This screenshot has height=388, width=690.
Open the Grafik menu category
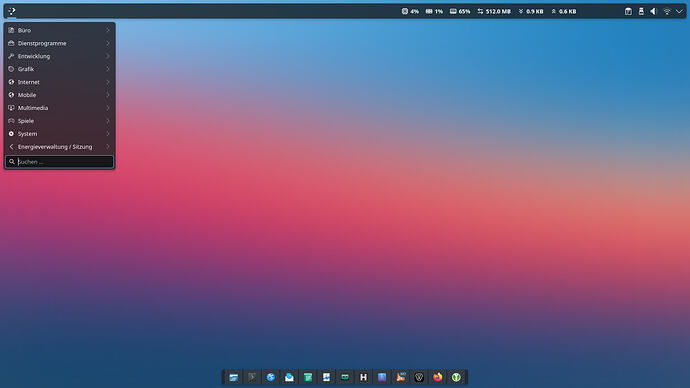click(x=59, y=69)
